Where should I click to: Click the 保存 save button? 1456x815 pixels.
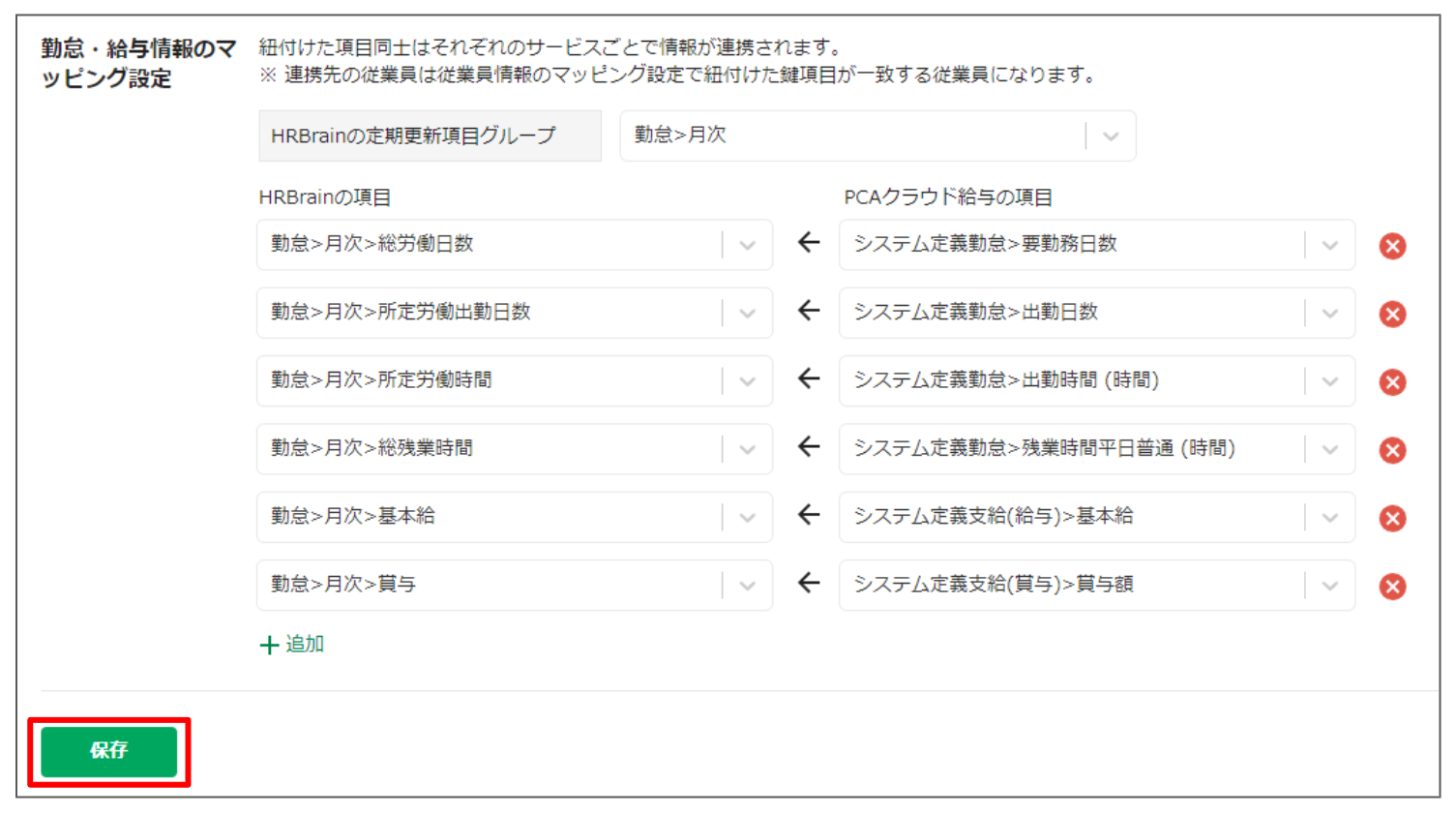[x=109, y=751]
